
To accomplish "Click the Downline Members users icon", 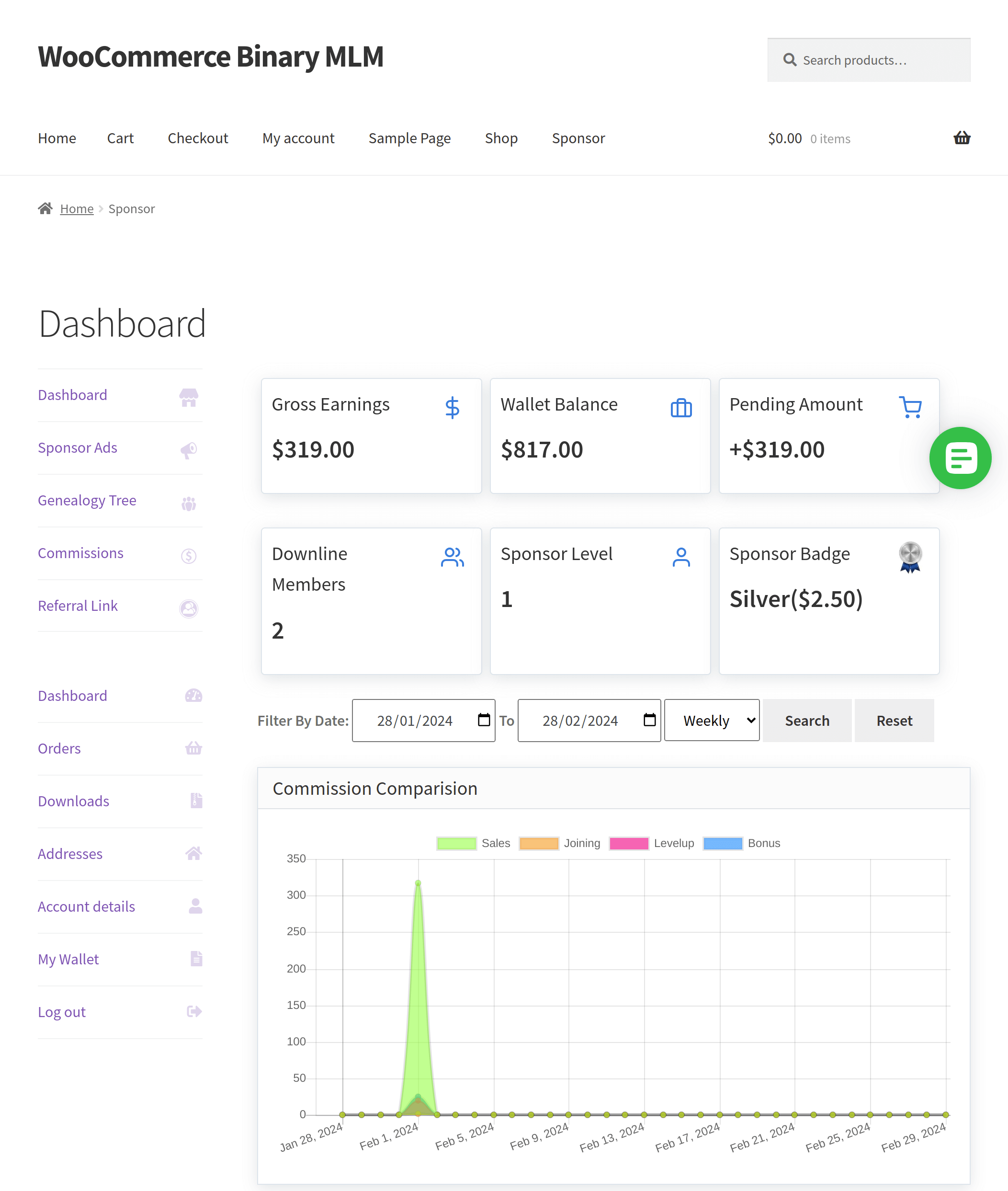I will tap(452, 557).
